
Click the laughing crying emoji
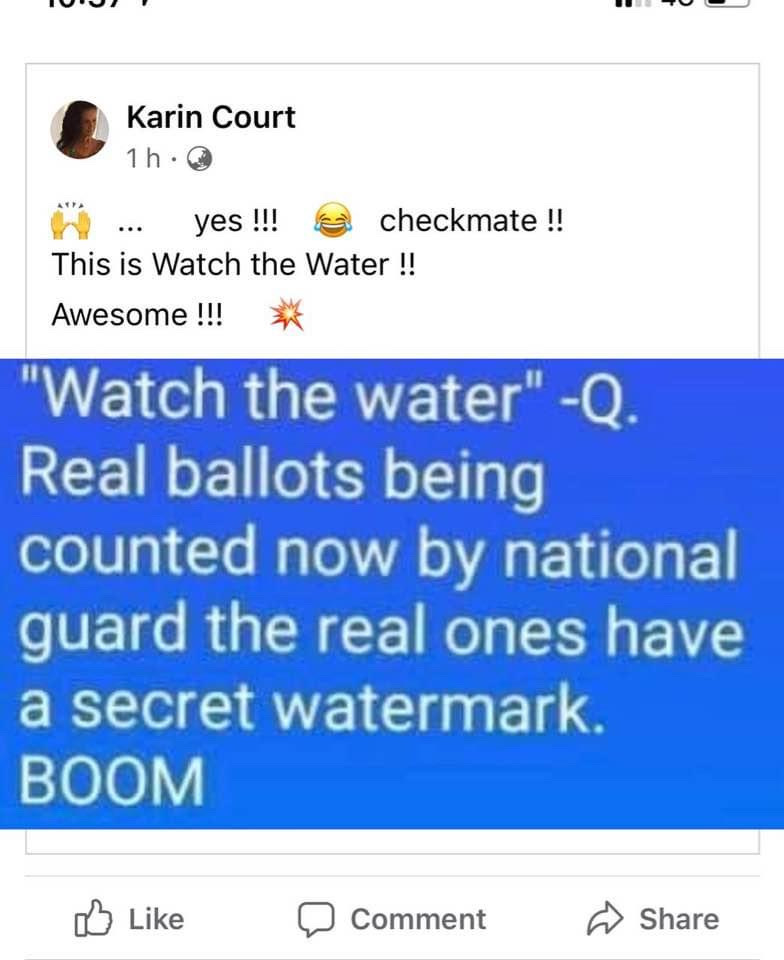[x=333, y=220]
